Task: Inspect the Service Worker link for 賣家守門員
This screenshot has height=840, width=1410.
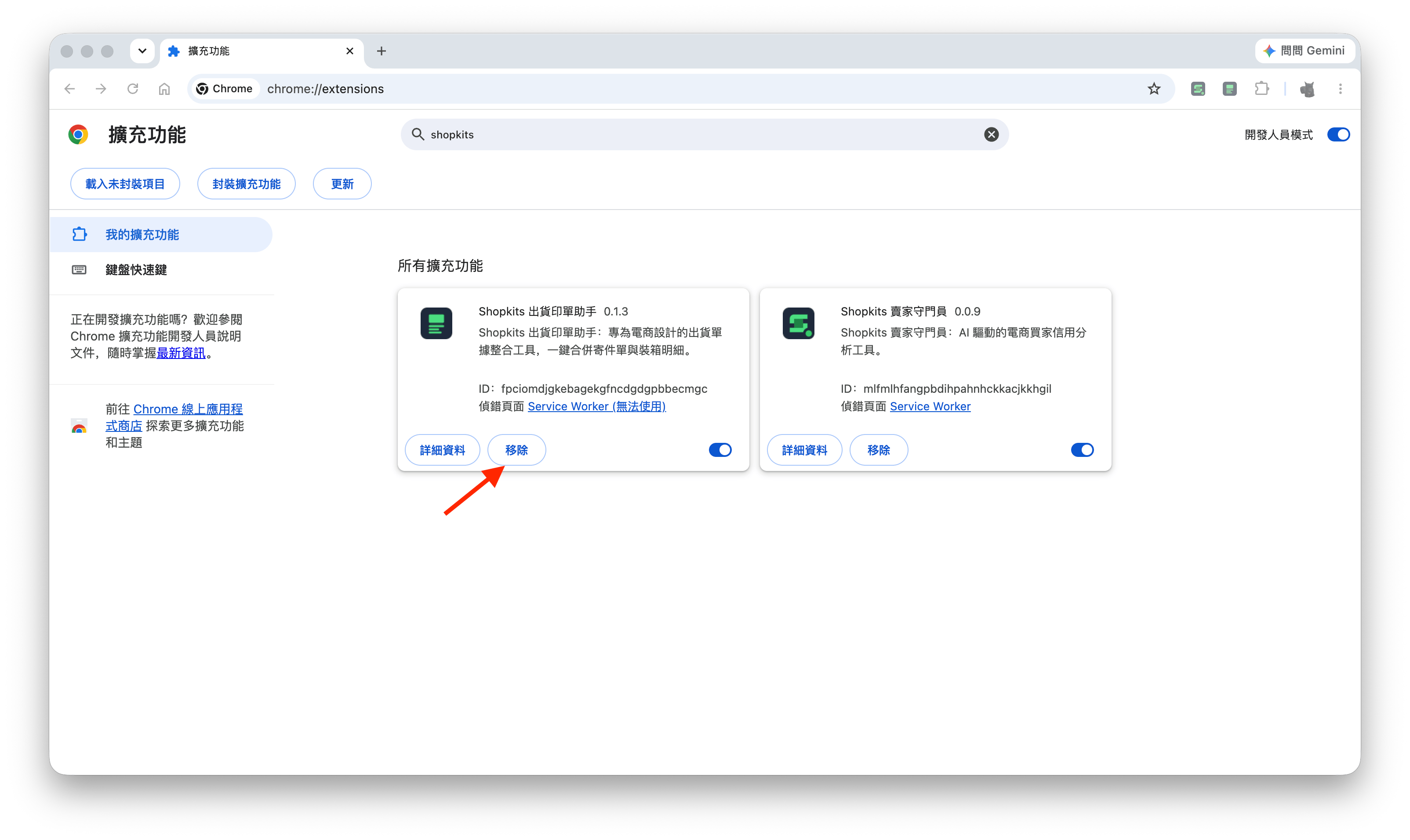Action: (x=930, y=406)
